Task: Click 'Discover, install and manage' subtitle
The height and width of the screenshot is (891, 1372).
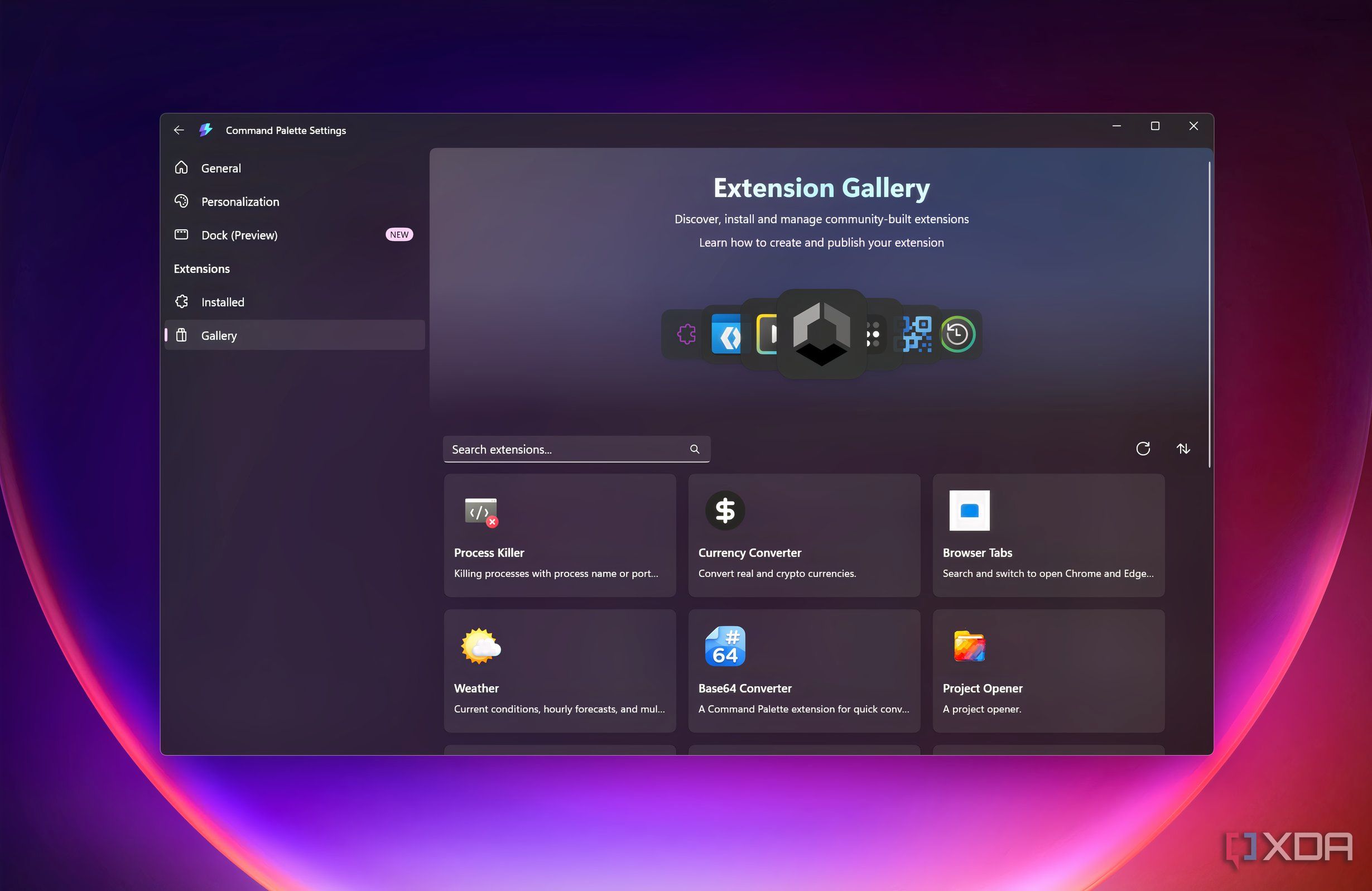Action: (821, 219)
